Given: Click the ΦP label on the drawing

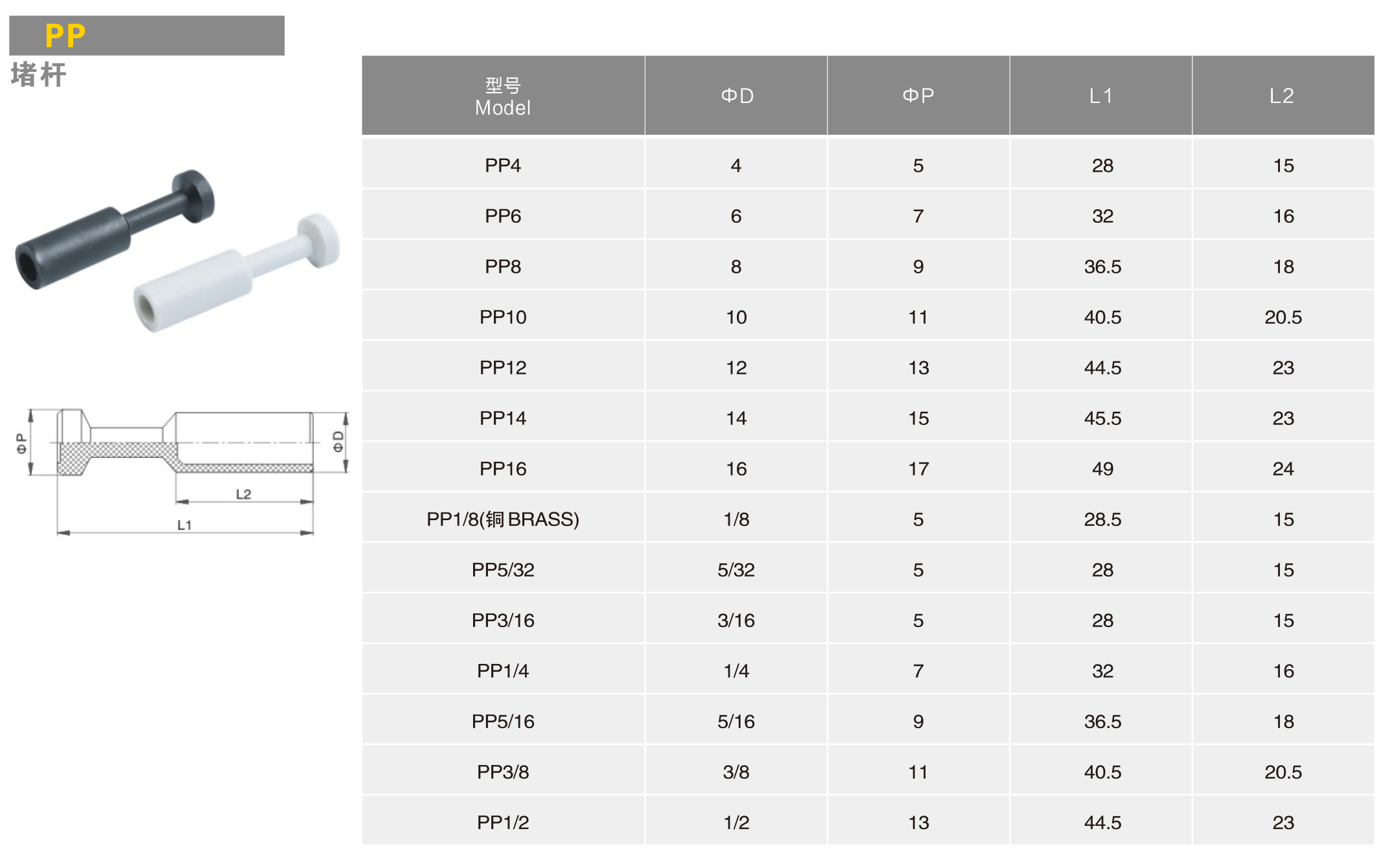Looking at the screenshot, I should (21, 444).
